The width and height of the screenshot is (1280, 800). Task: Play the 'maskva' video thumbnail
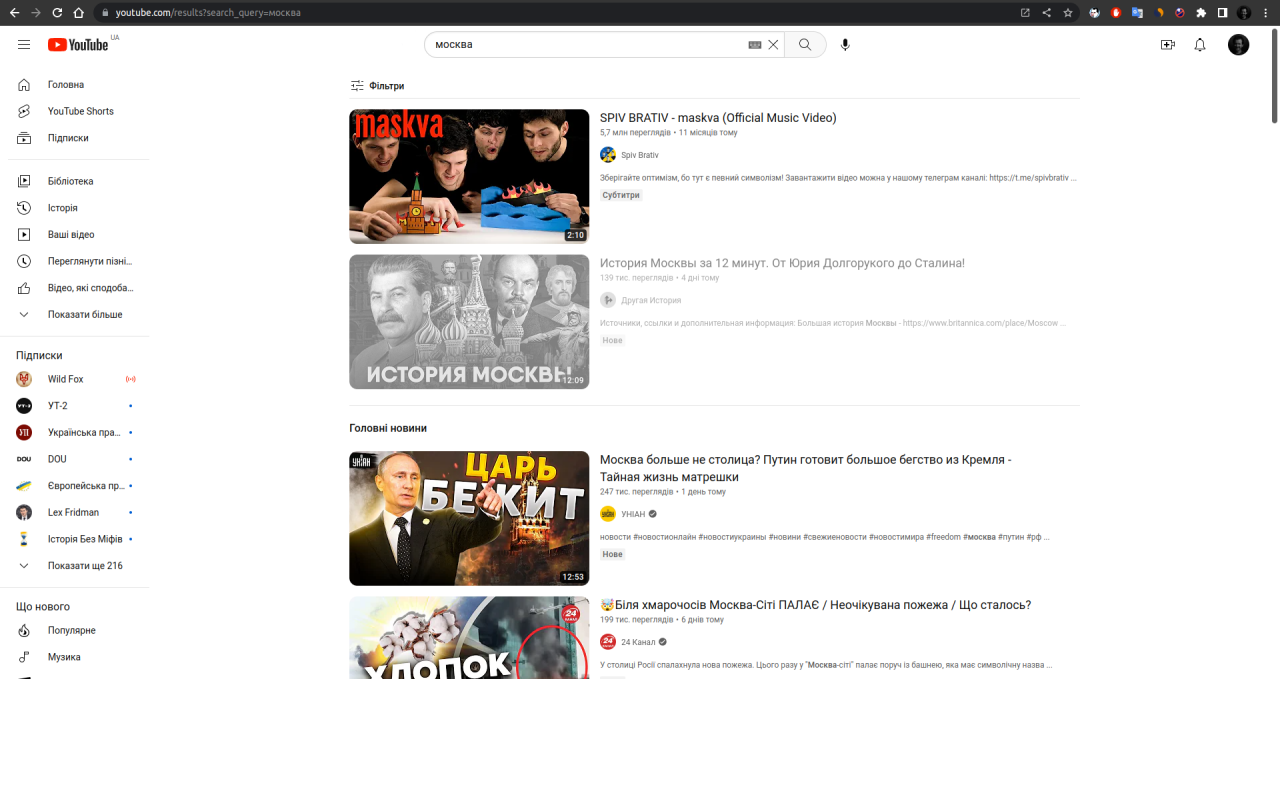click(469, 176)
